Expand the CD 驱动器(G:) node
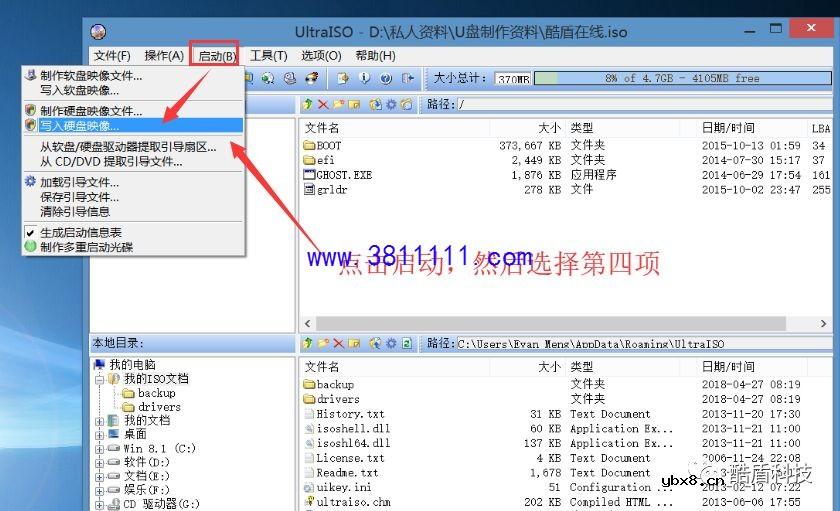The height and width of the screenshot is (511, 840). [99, 505]
